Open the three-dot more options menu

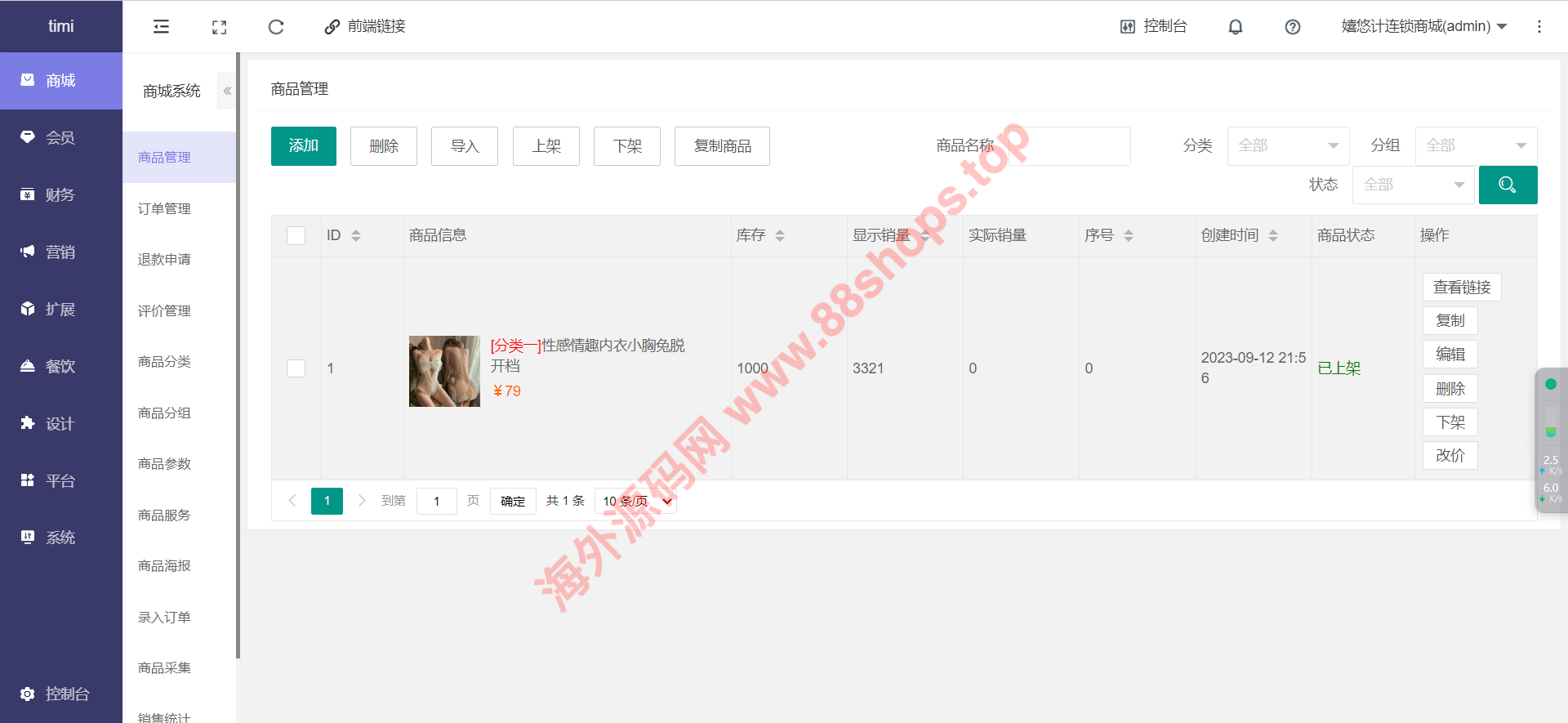[1539, 27]
